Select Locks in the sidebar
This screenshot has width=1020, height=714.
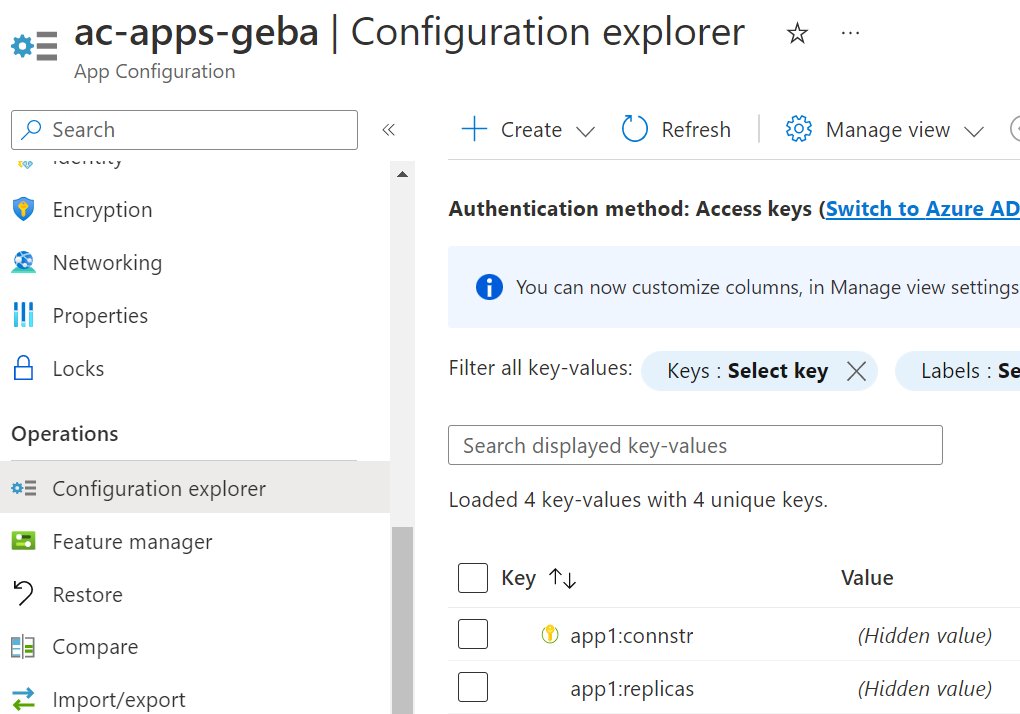tap(78, 369)
